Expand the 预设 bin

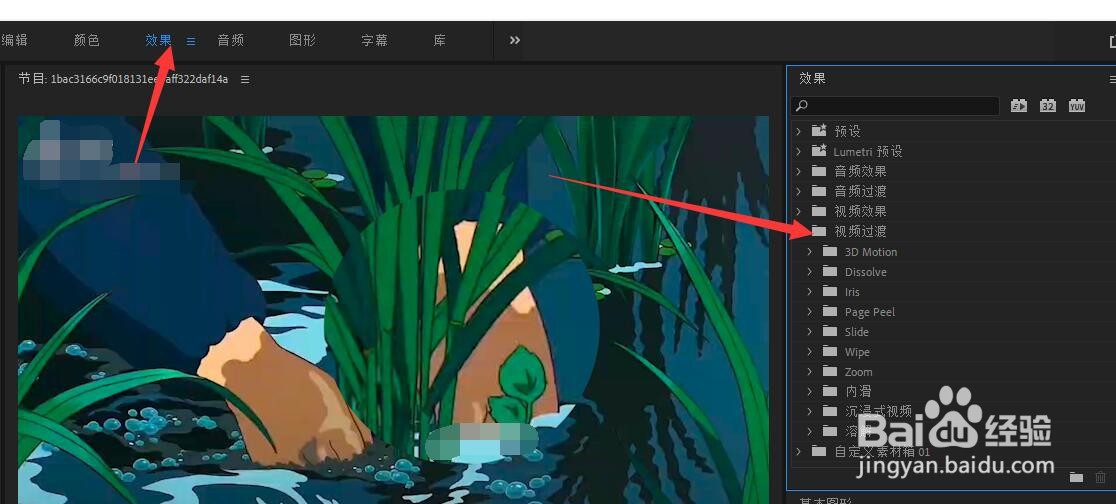click(799, 131)
